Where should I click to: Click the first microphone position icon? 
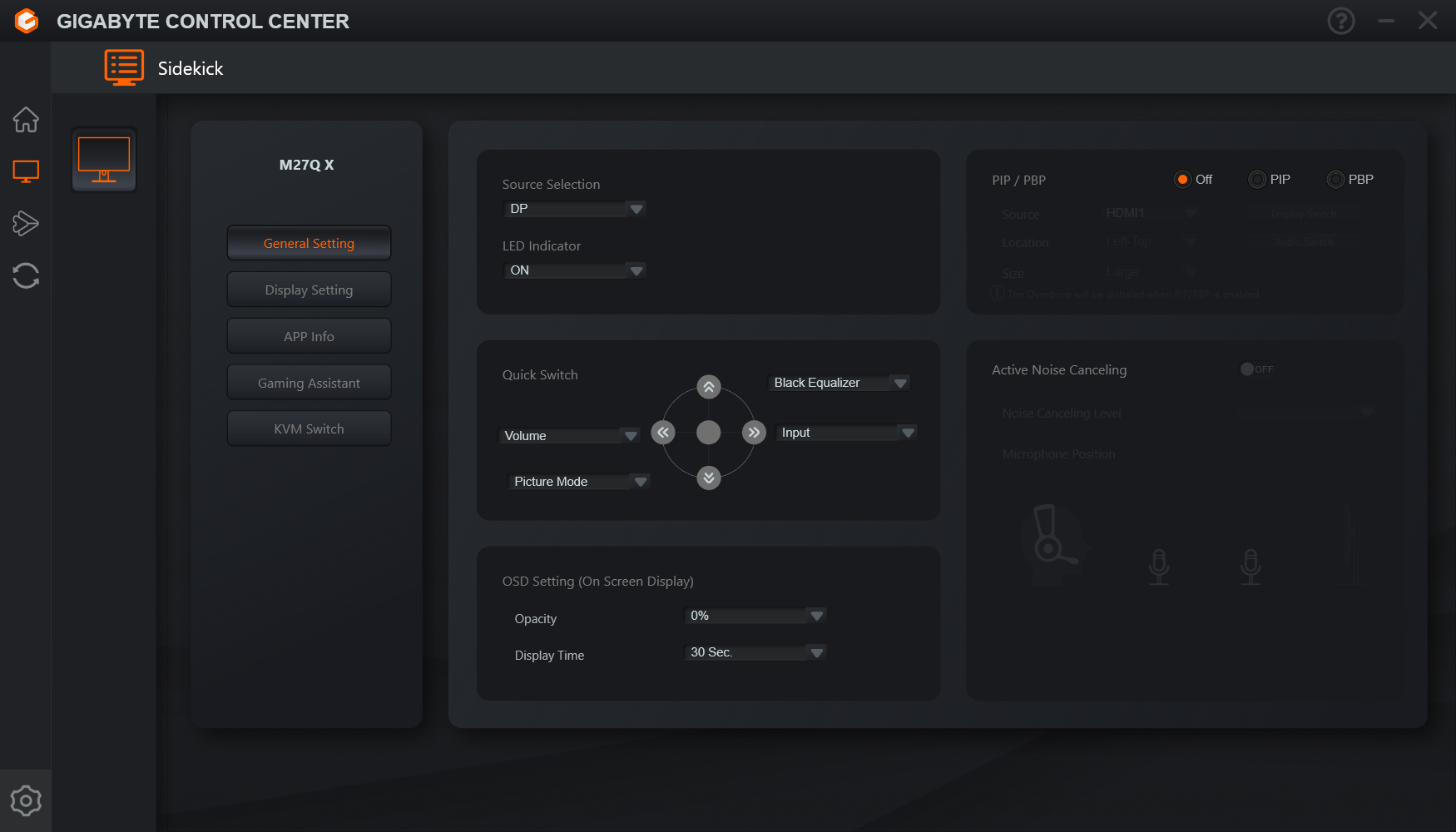(1159, 567)
